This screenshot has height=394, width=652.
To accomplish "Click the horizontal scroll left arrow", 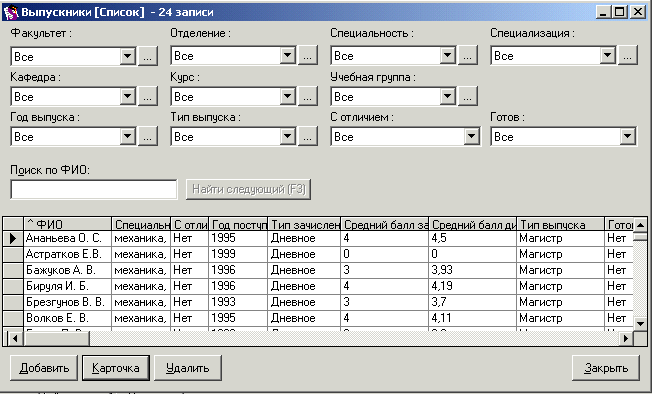I will 15,338.
